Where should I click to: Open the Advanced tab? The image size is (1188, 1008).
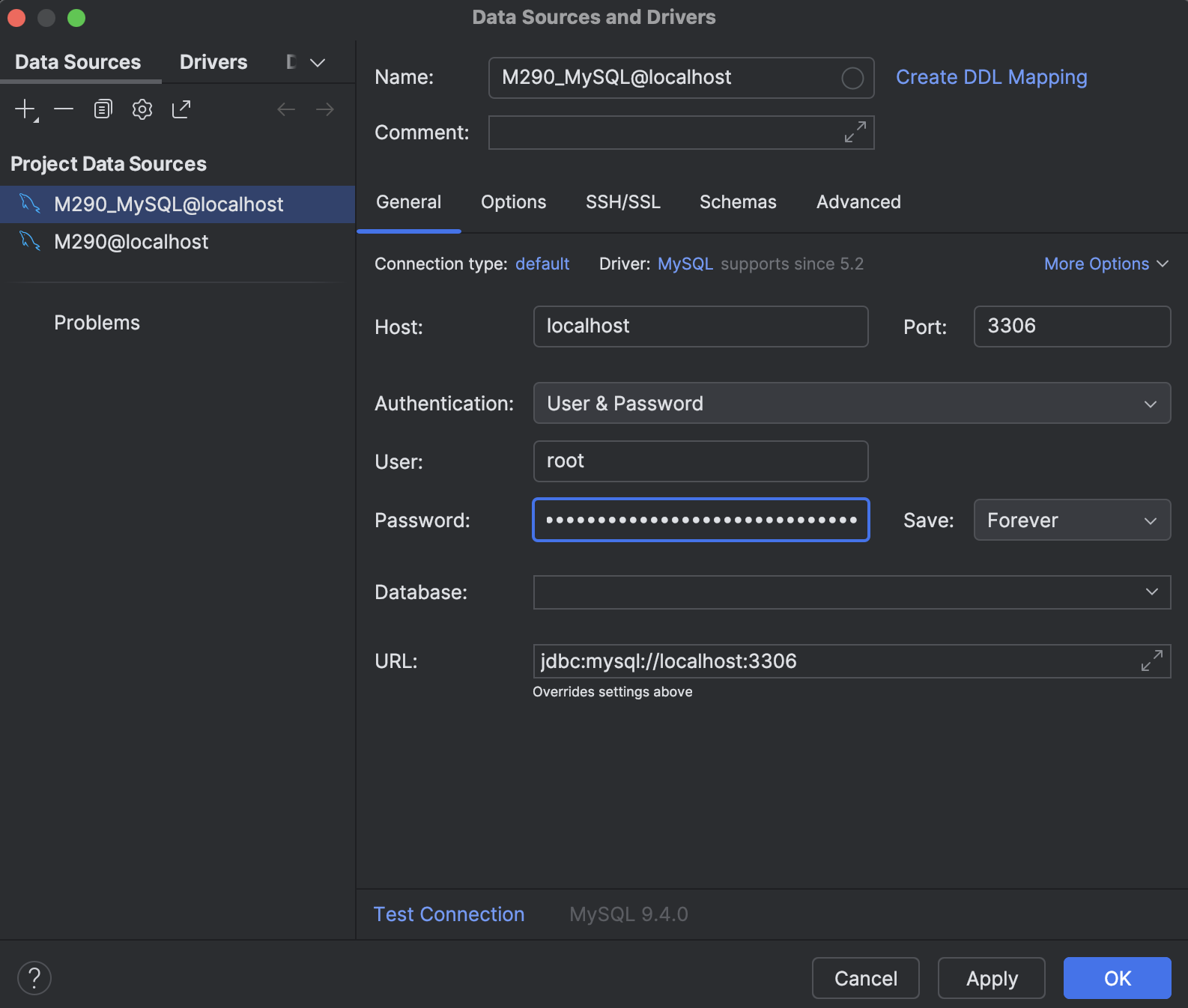coord(858,202)
